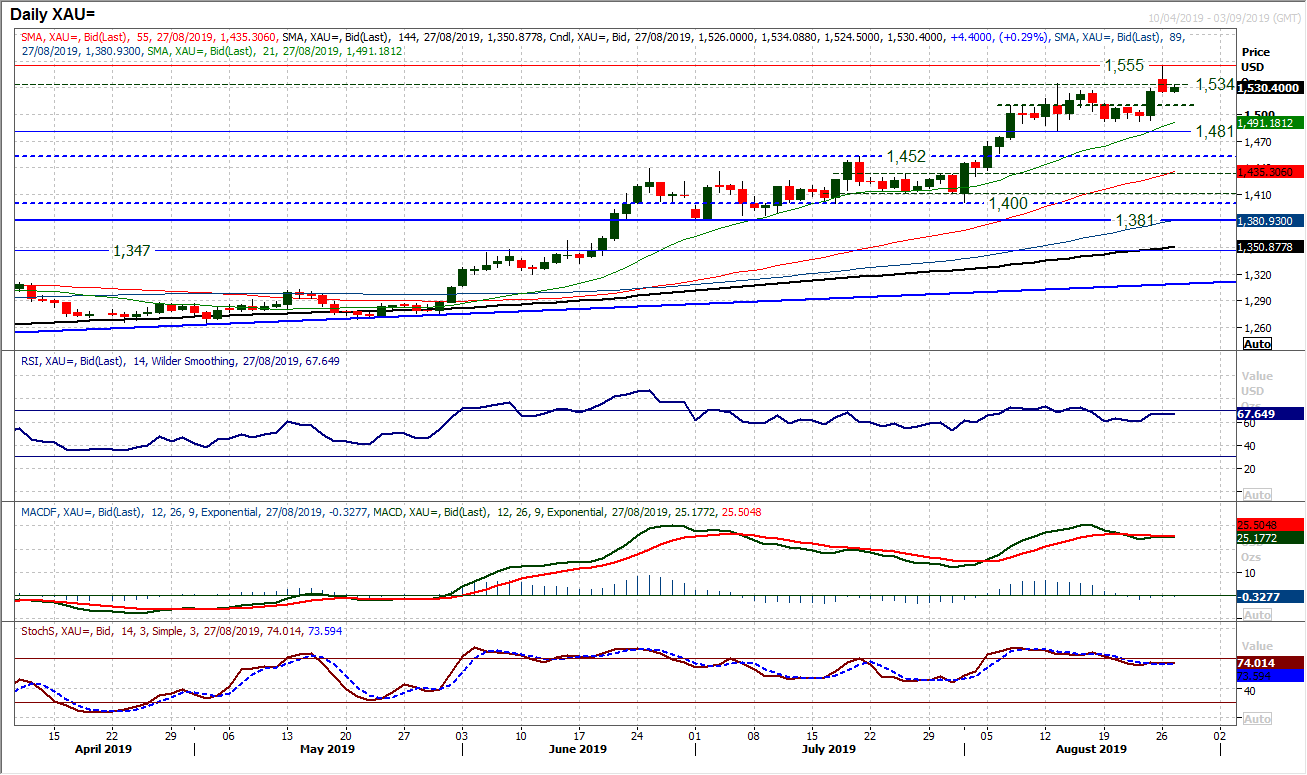
Task: Click the Auto scale button on the RSI panel
Action: coord(1257,495)
